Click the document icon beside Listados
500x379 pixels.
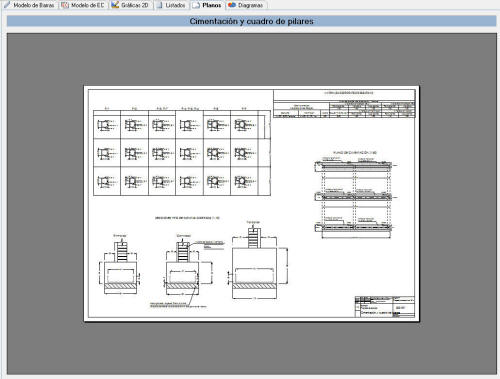click(x=160, y=5)
